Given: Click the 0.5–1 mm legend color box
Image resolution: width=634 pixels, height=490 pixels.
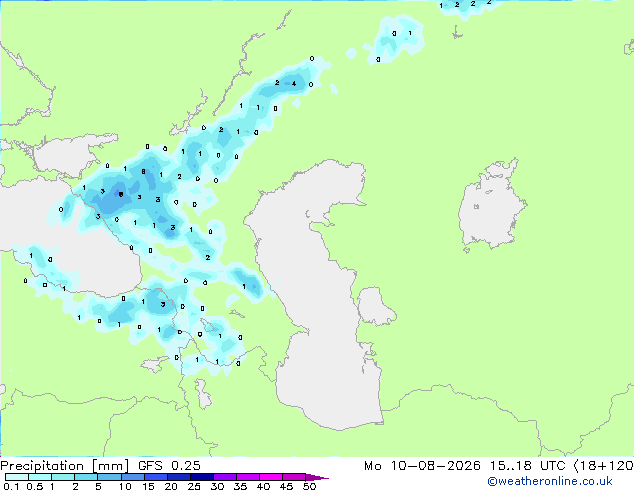Looking at the screenshot, I should pos(40,477).
